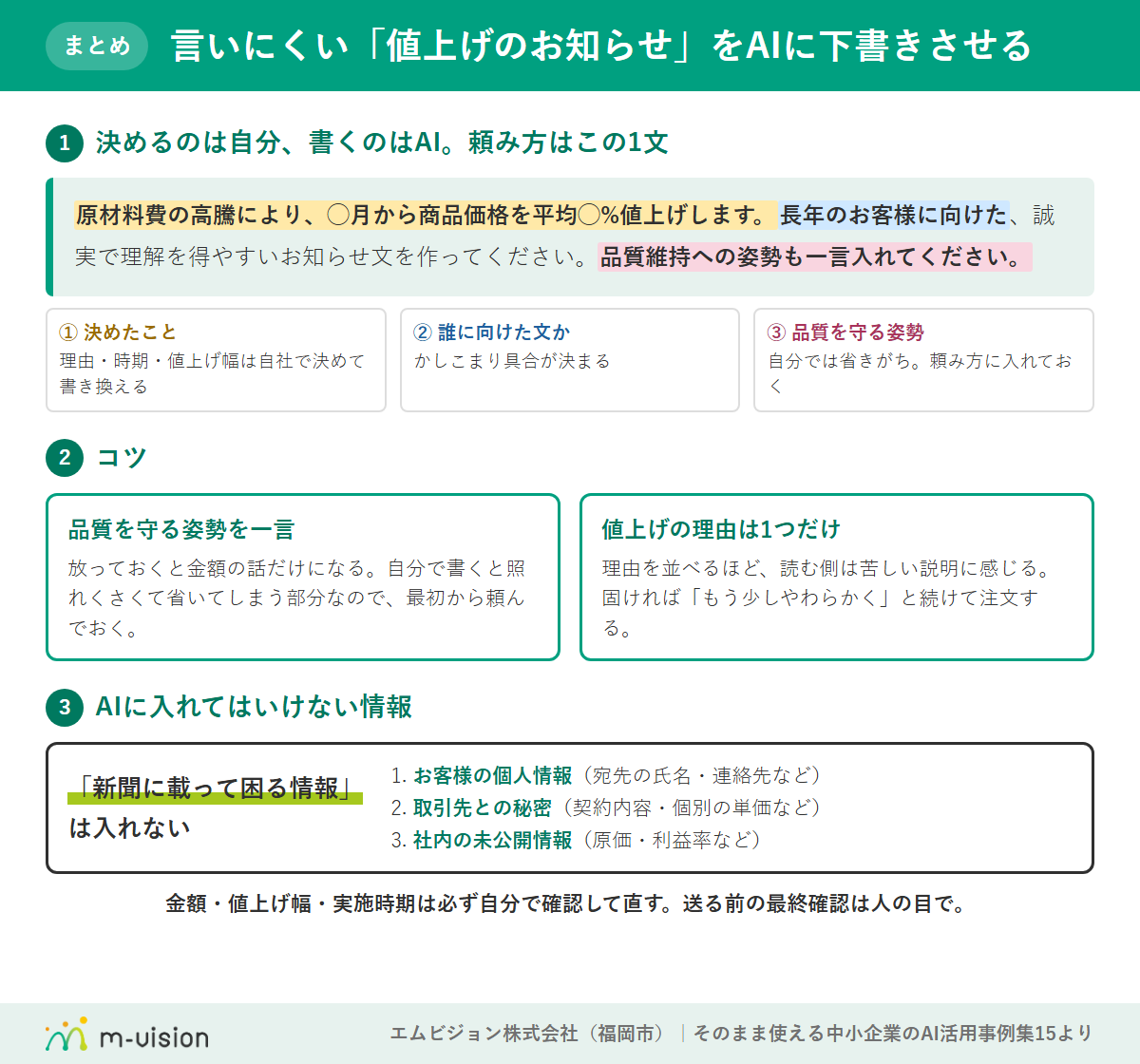Click the tip body starting 理由を並べるほど
Viewport: 1140px width, 1064px height.
826,598
